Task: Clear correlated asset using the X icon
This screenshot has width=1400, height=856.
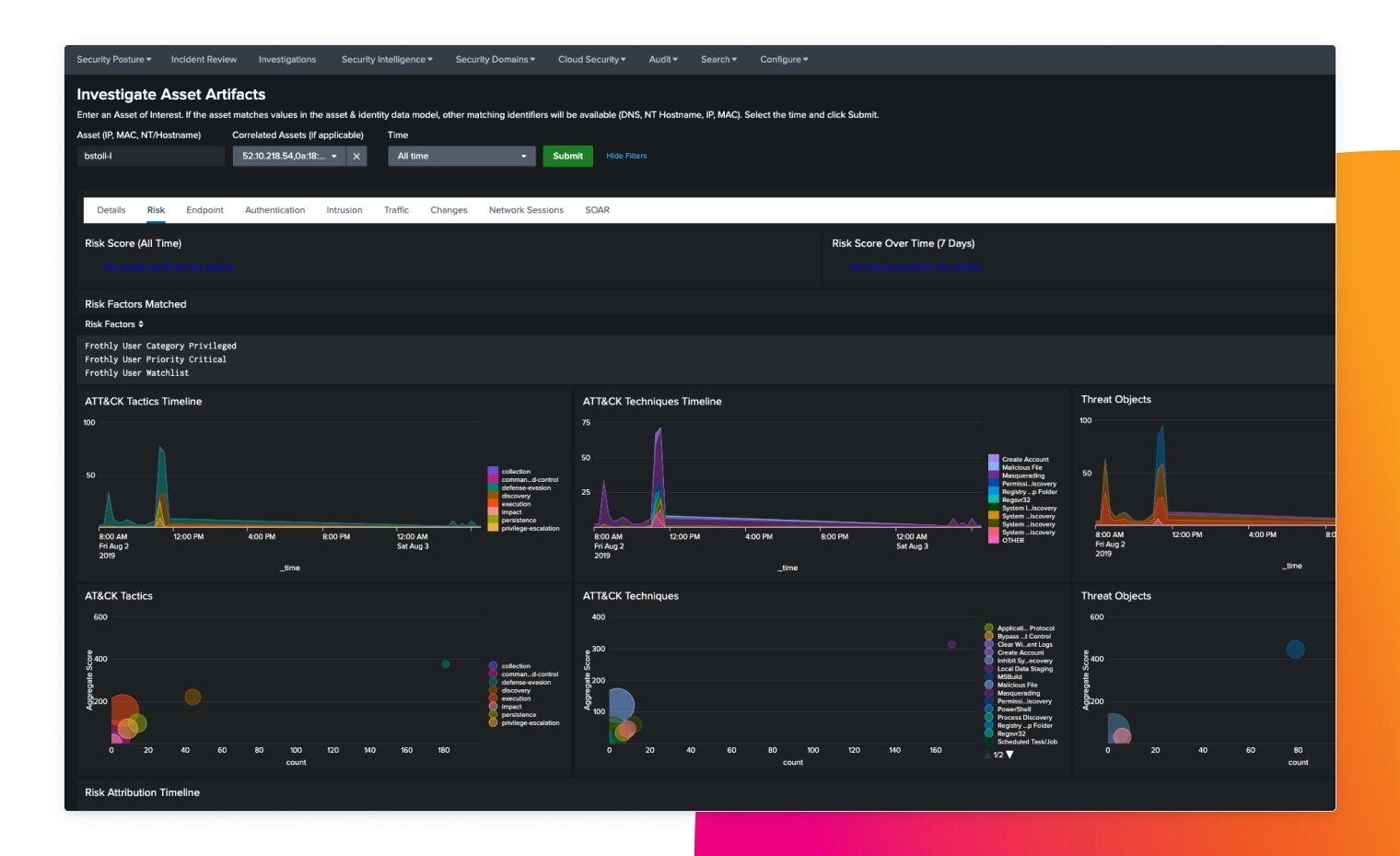Action: [356, 156]
